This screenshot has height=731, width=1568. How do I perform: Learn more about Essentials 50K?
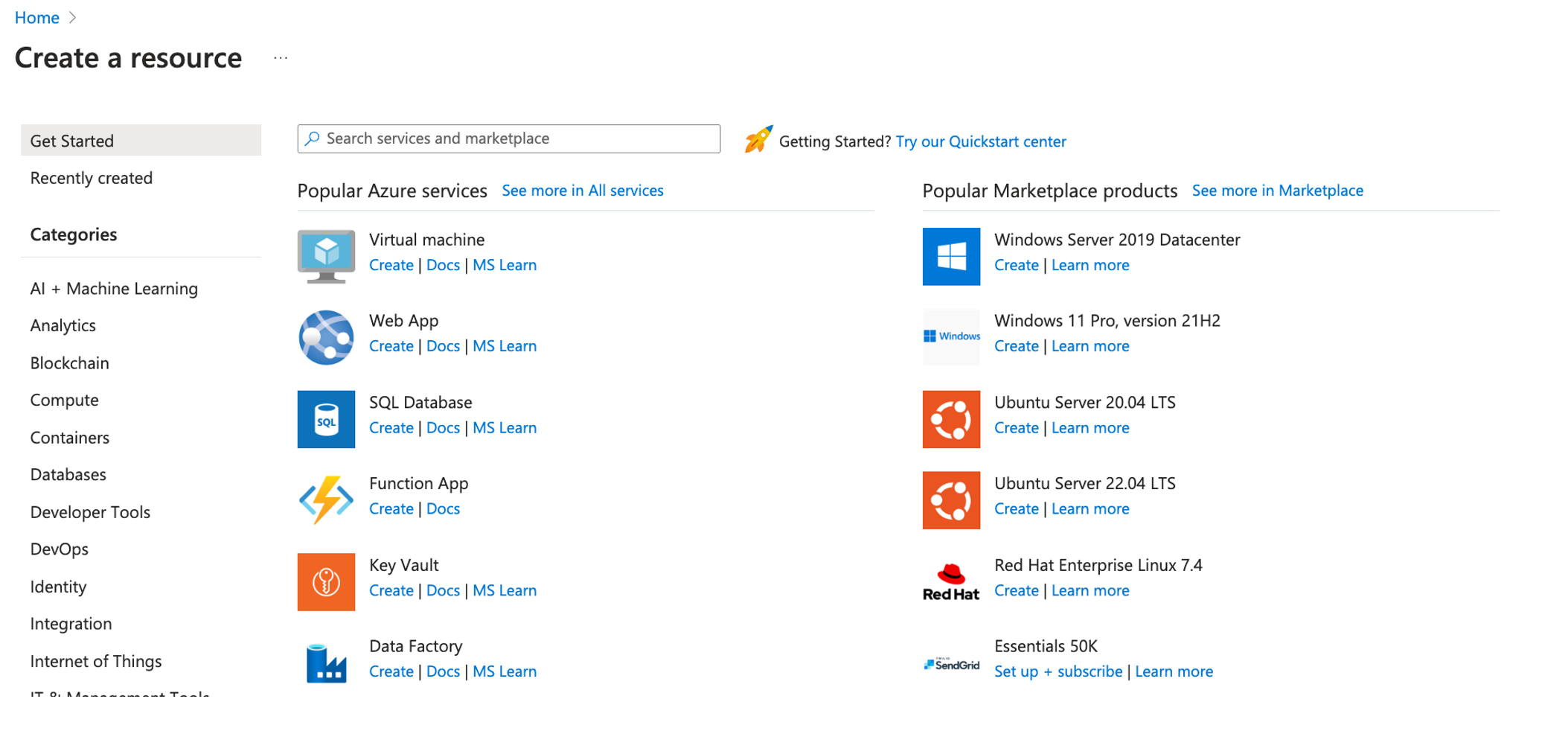click(x=1174, y=671)
